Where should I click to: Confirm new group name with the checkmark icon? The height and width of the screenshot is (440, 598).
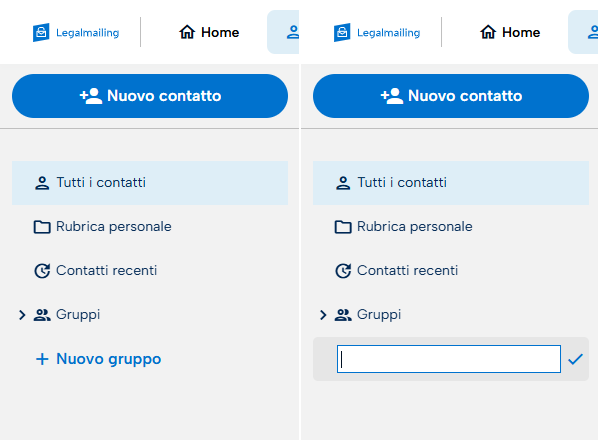pos(575,359)
